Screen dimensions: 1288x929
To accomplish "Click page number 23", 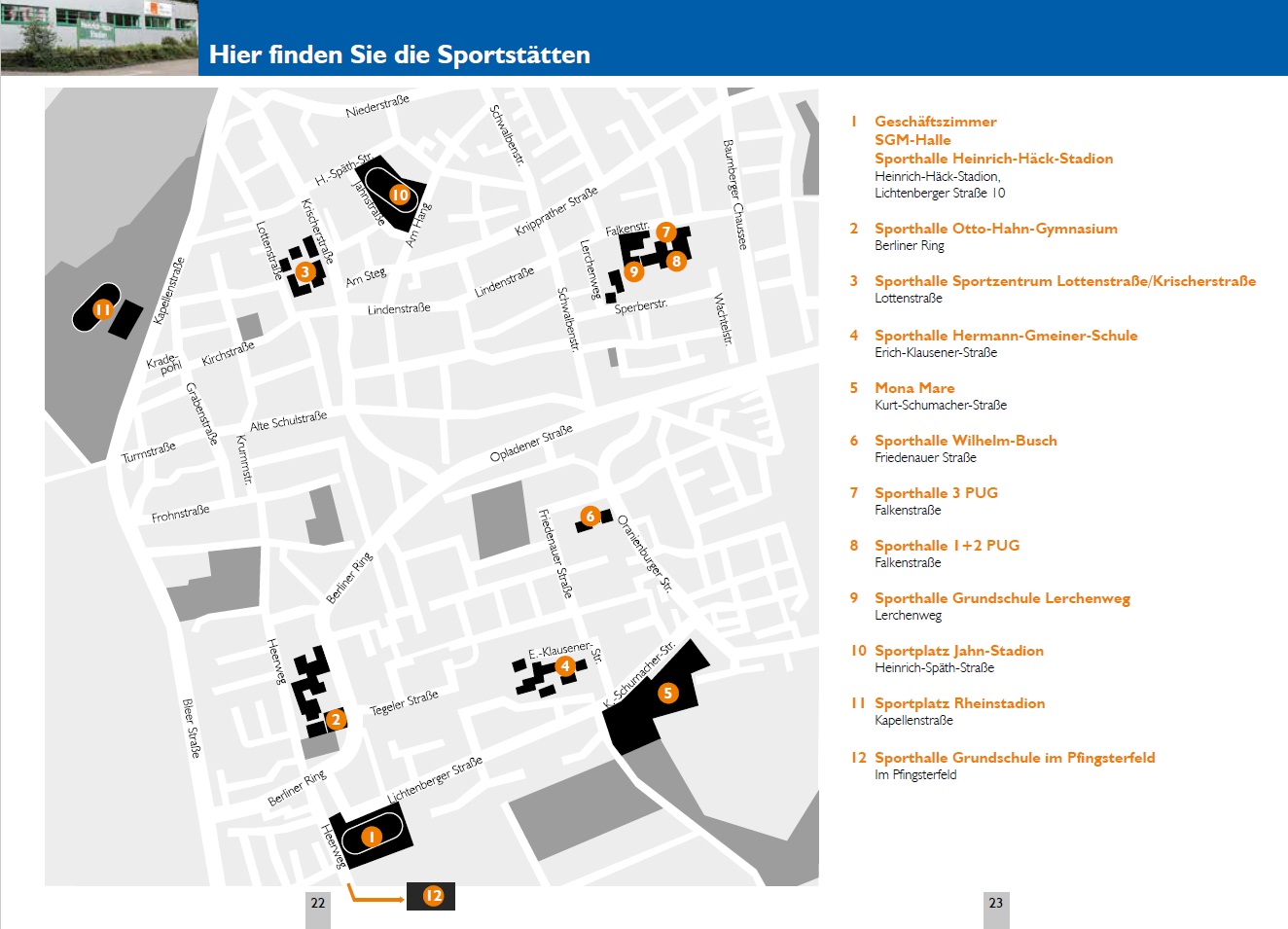I will click(995, 903).
